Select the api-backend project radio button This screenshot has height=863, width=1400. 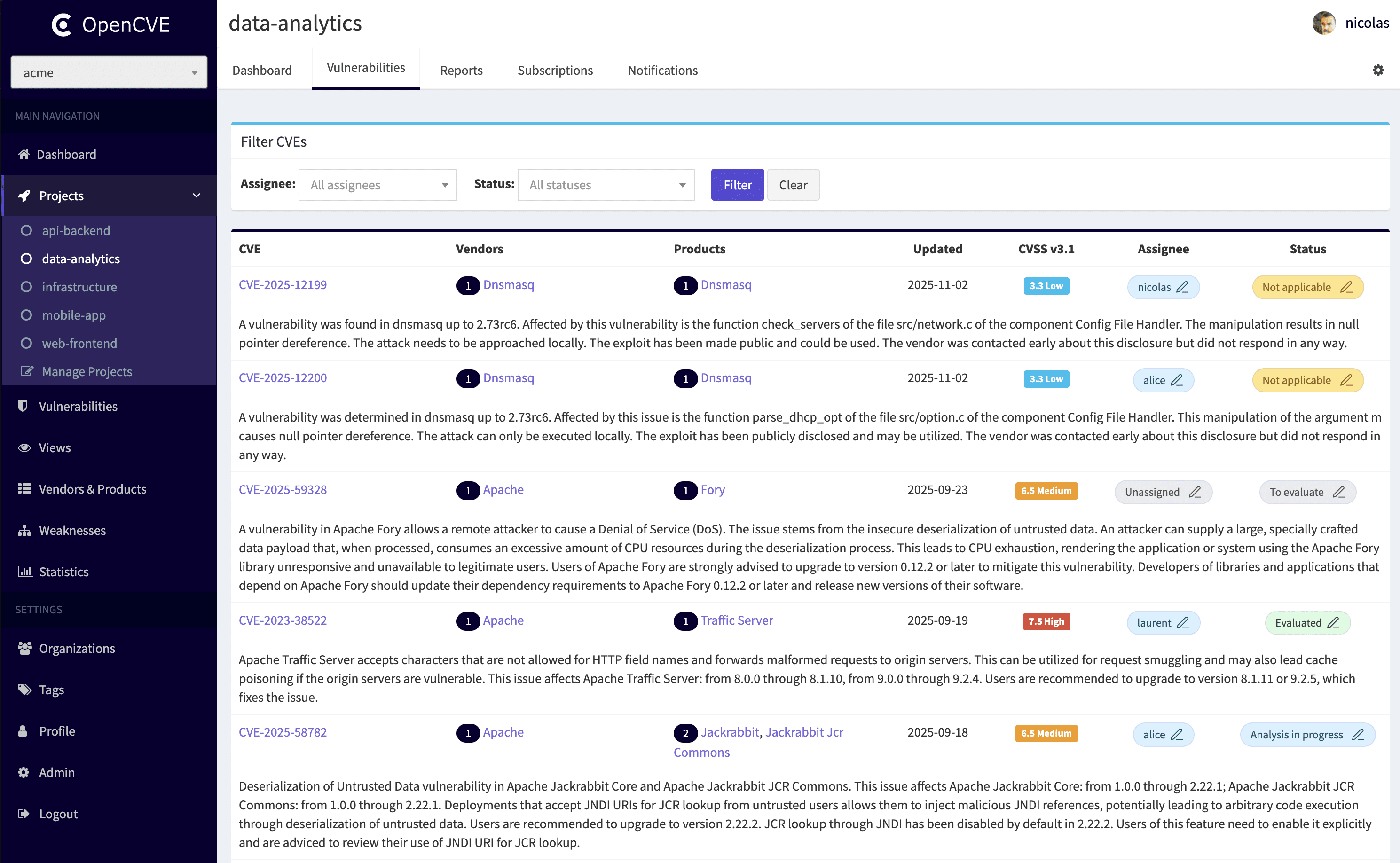click(x=26, y=230)
